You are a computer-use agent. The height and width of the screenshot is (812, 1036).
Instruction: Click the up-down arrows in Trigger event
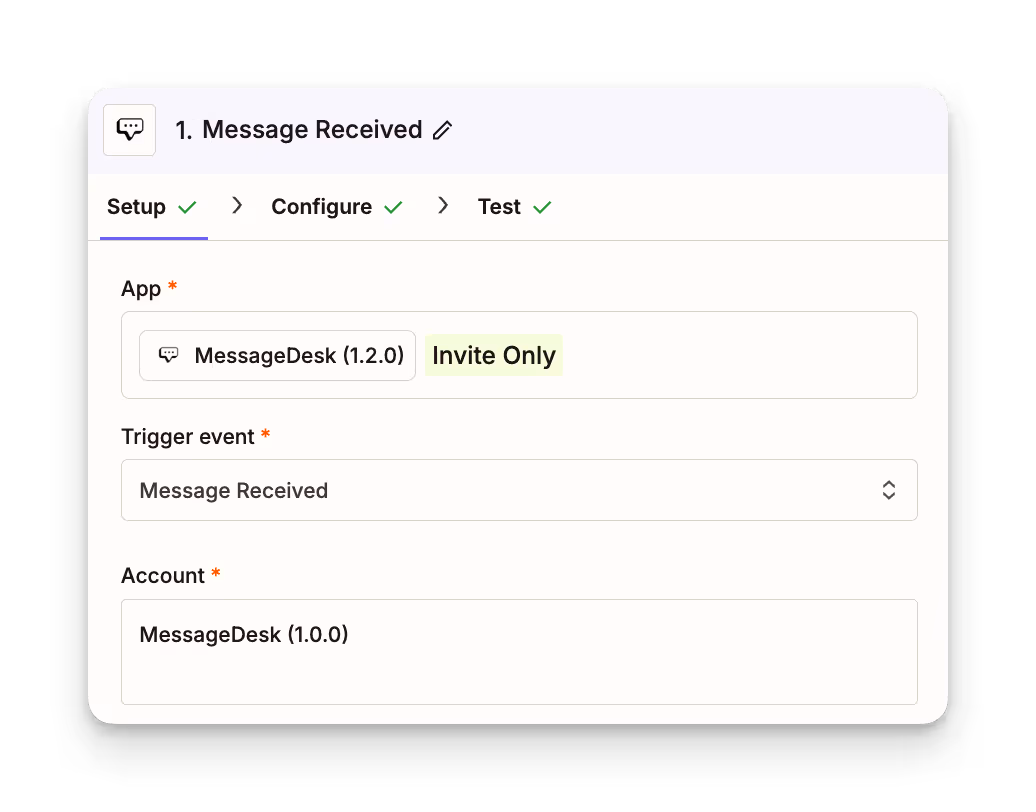pyautogui.click(x=889, y=490)
